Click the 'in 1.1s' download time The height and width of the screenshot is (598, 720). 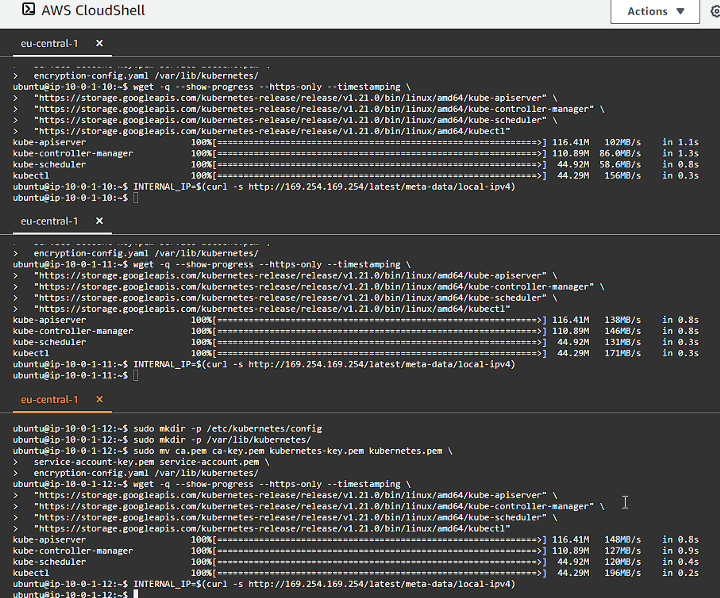click(x=681, y=142)
